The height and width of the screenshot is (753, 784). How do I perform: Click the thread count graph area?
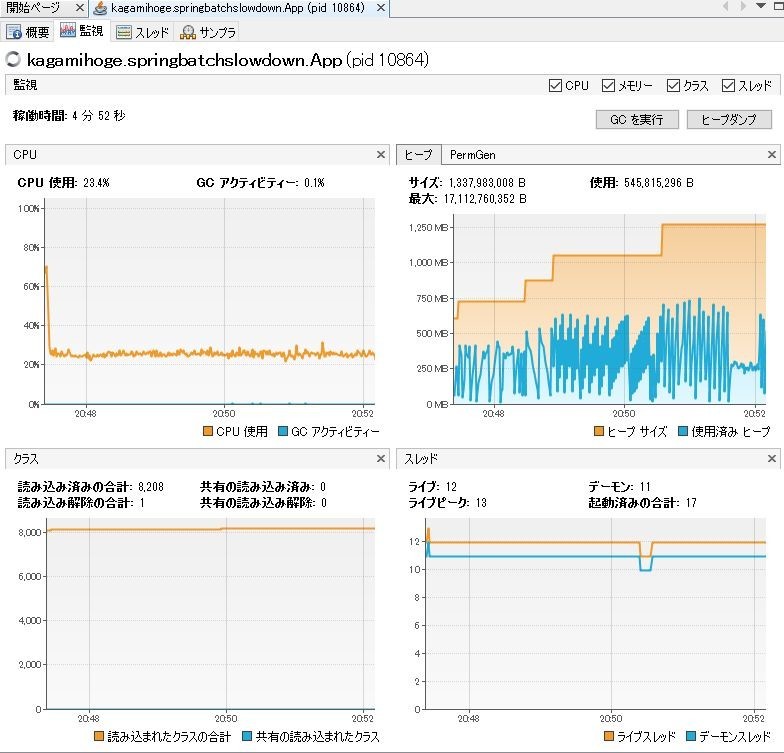(x=596, y=614)
